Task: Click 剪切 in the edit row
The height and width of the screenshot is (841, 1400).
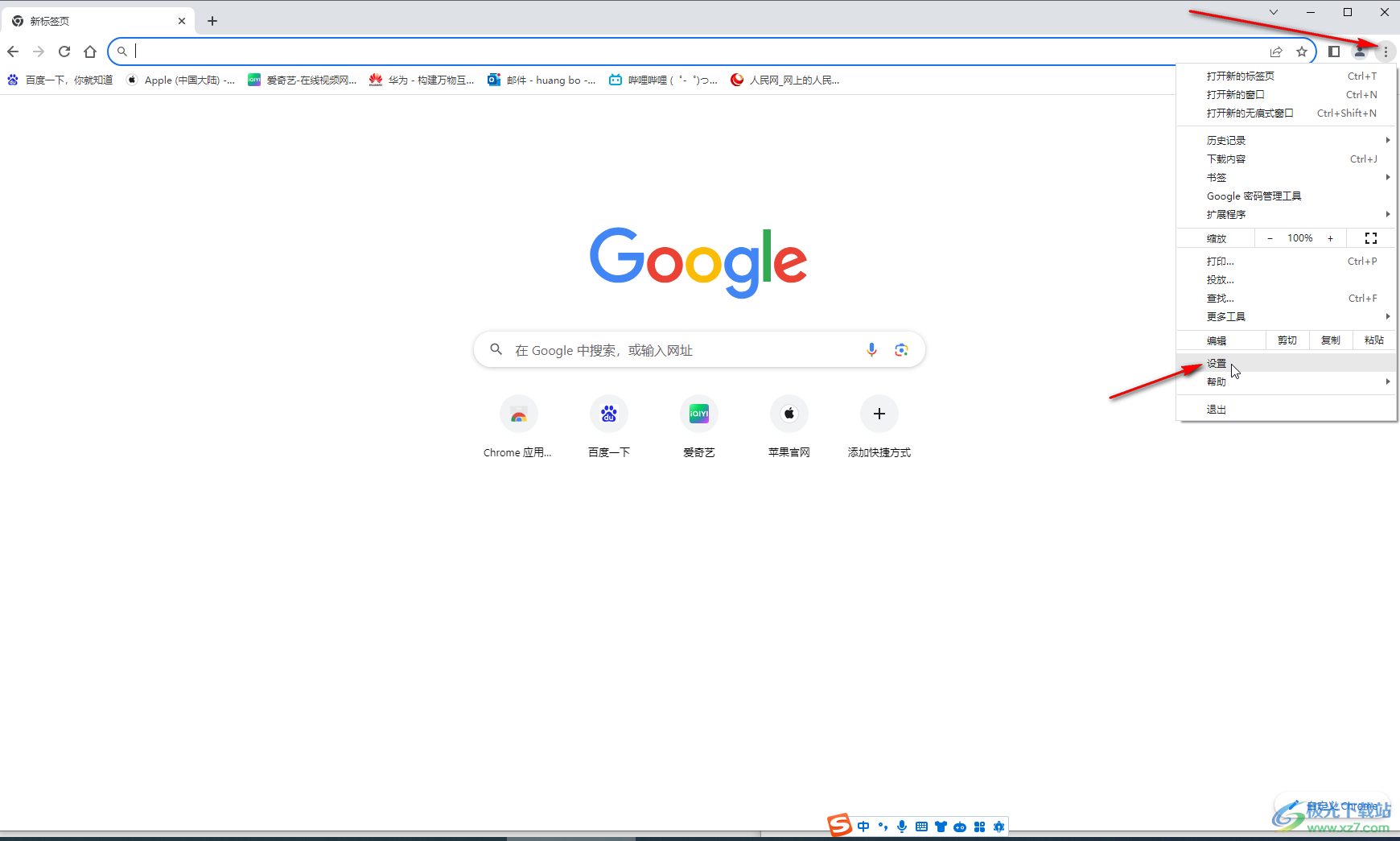Action: point(1287,340)
